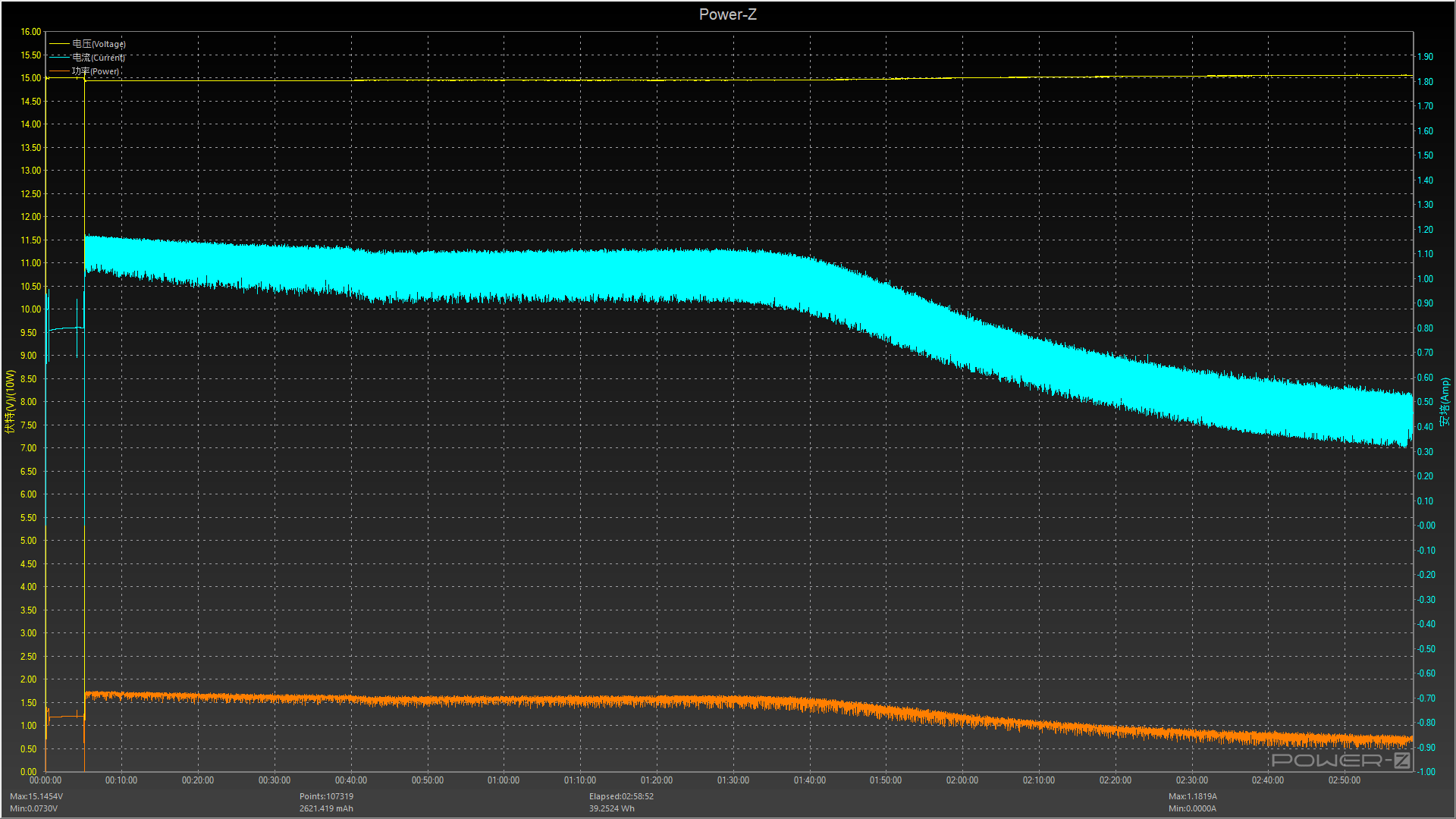Click the Points:107319 status readout
1456x819 pixels.
(x=326, y=796)
